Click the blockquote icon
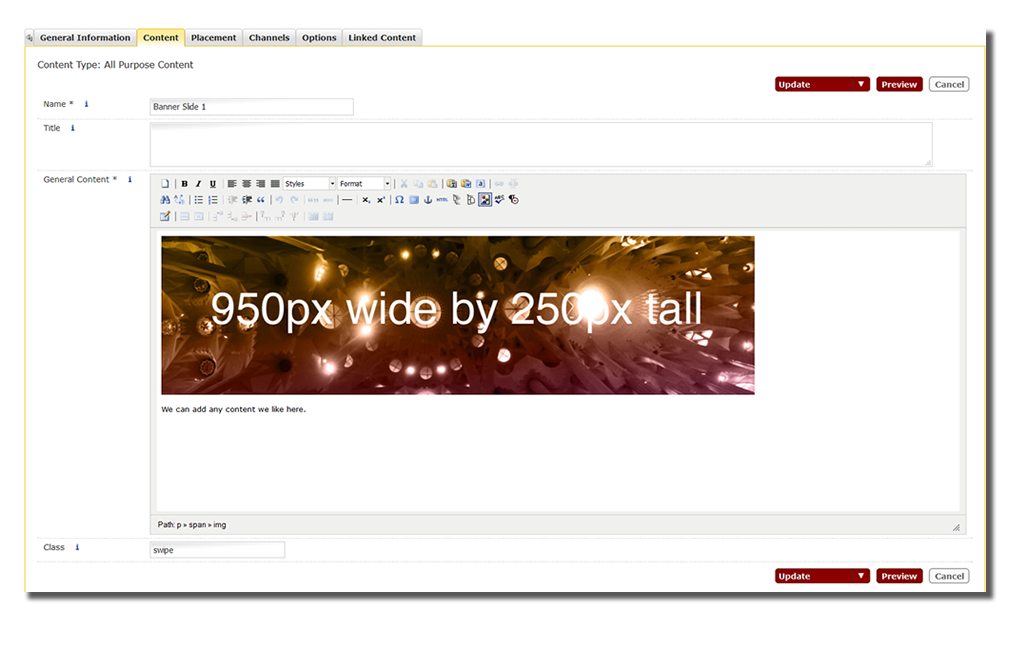Image resolution: width=1024 pixels, height=657 pixels. [261, 200]
